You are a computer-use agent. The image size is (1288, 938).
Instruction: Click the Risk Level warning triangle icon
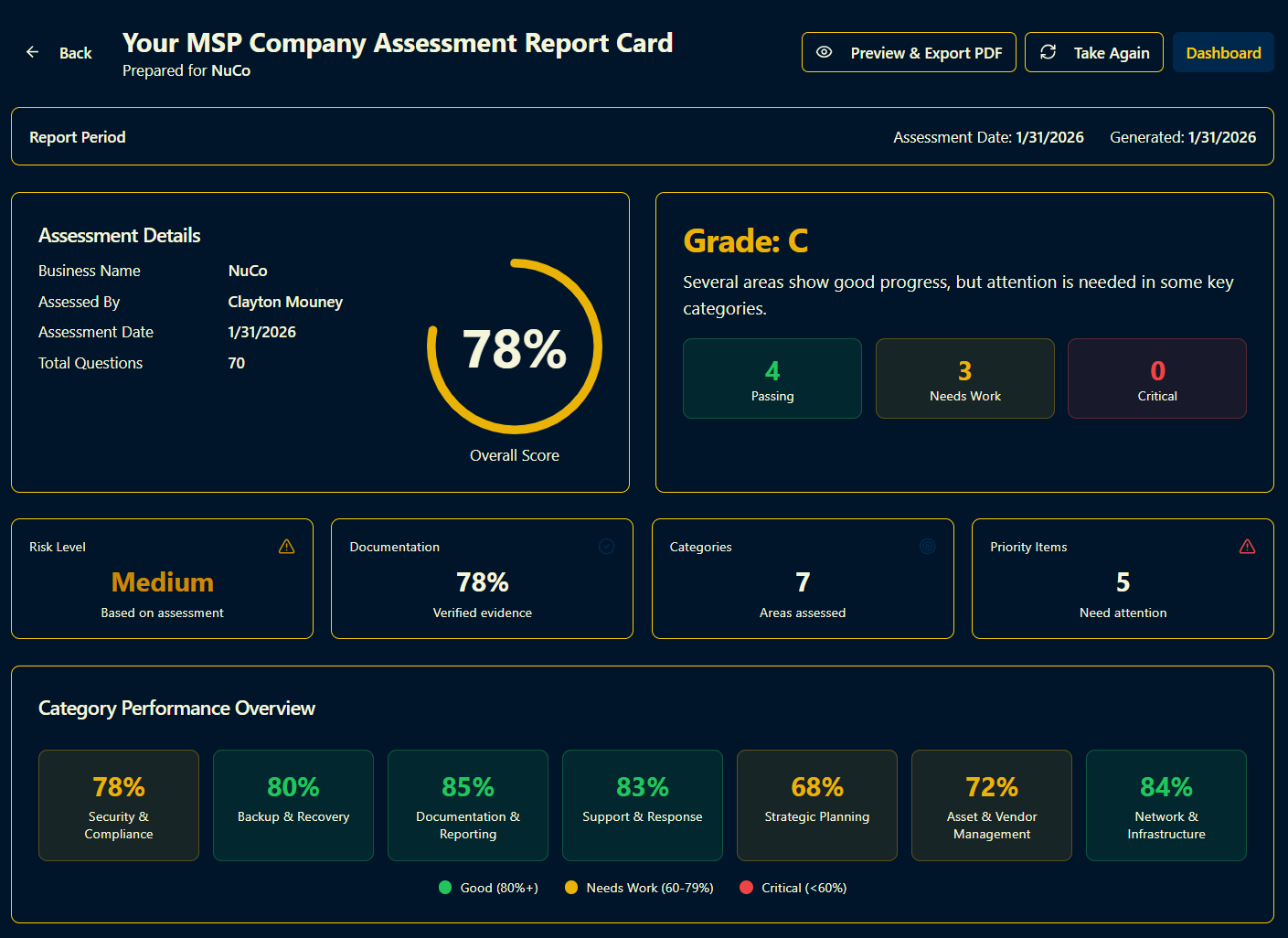pyautogui.click(x=286, y=547)
